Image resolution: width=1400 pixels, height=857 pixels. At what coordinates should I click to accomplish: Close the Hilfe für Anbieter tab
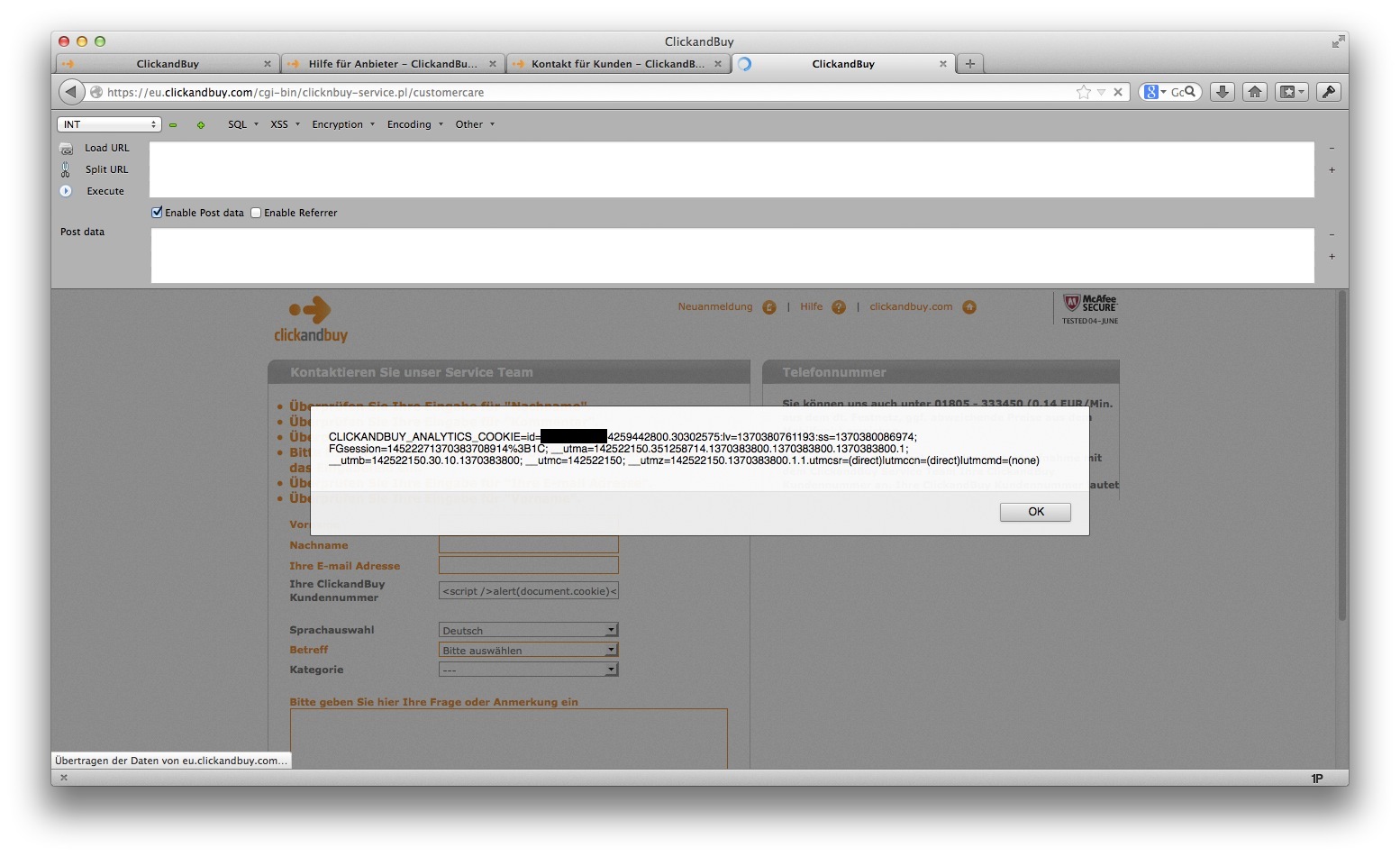coord(493,64)
